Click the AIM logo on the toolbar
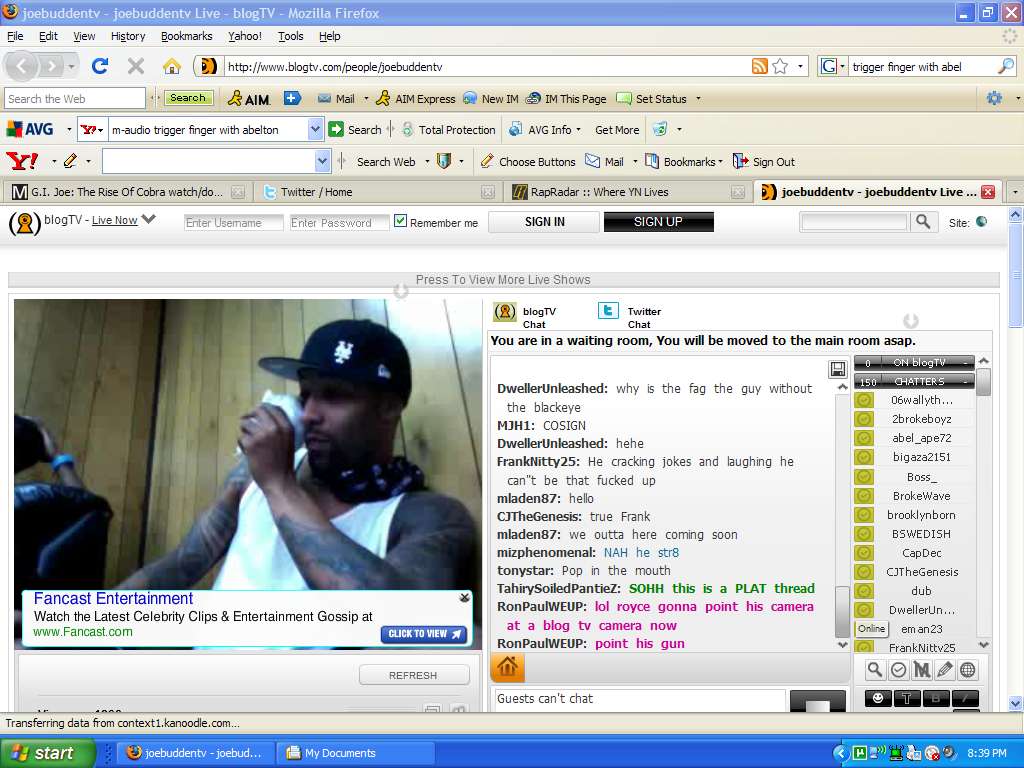The width and height of the screenshot is (1024, 768). click(x=249, y=99)
